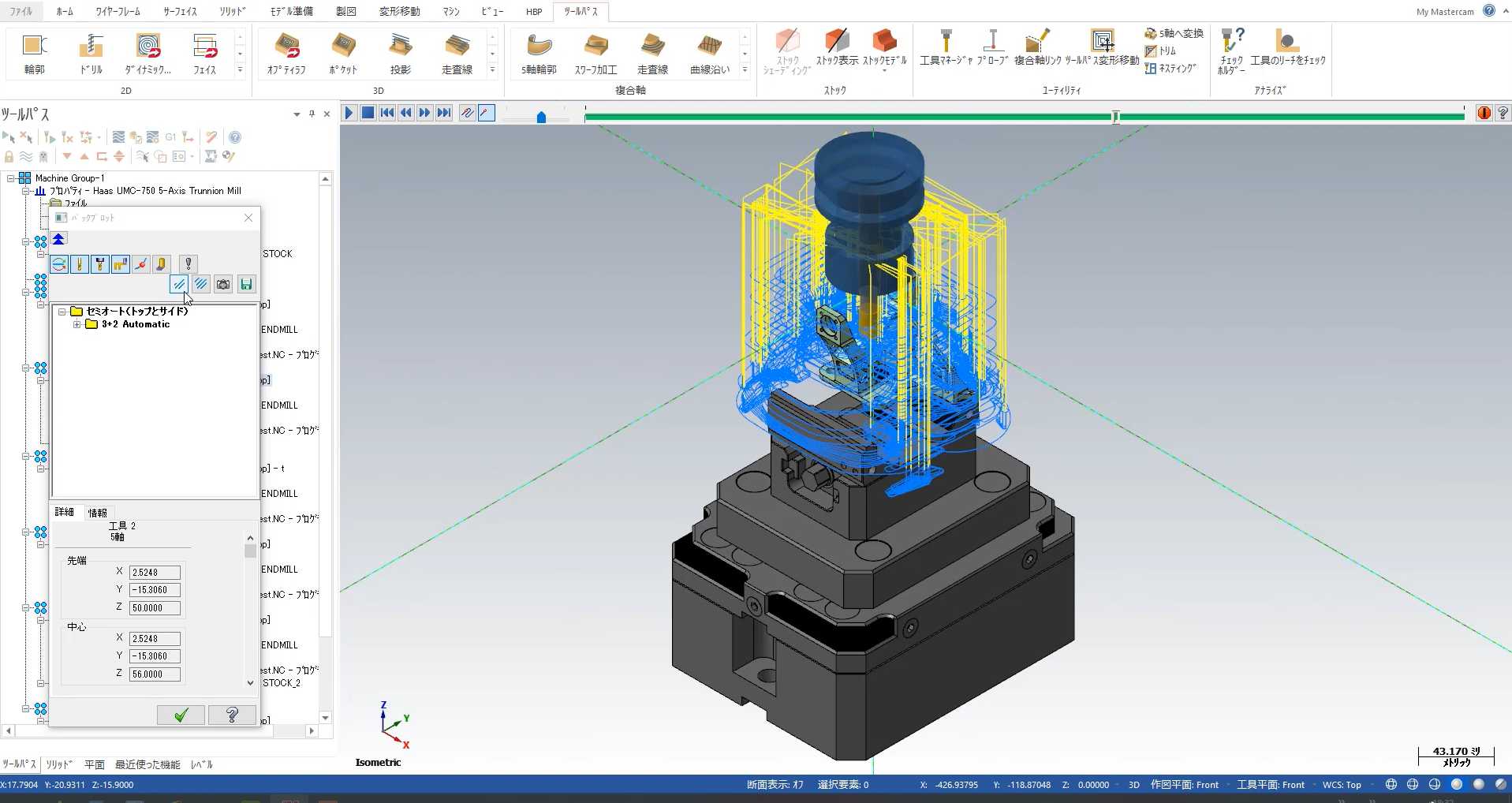
Task: Toggle tool display in backplot dialog
Action: coord(80,264)
